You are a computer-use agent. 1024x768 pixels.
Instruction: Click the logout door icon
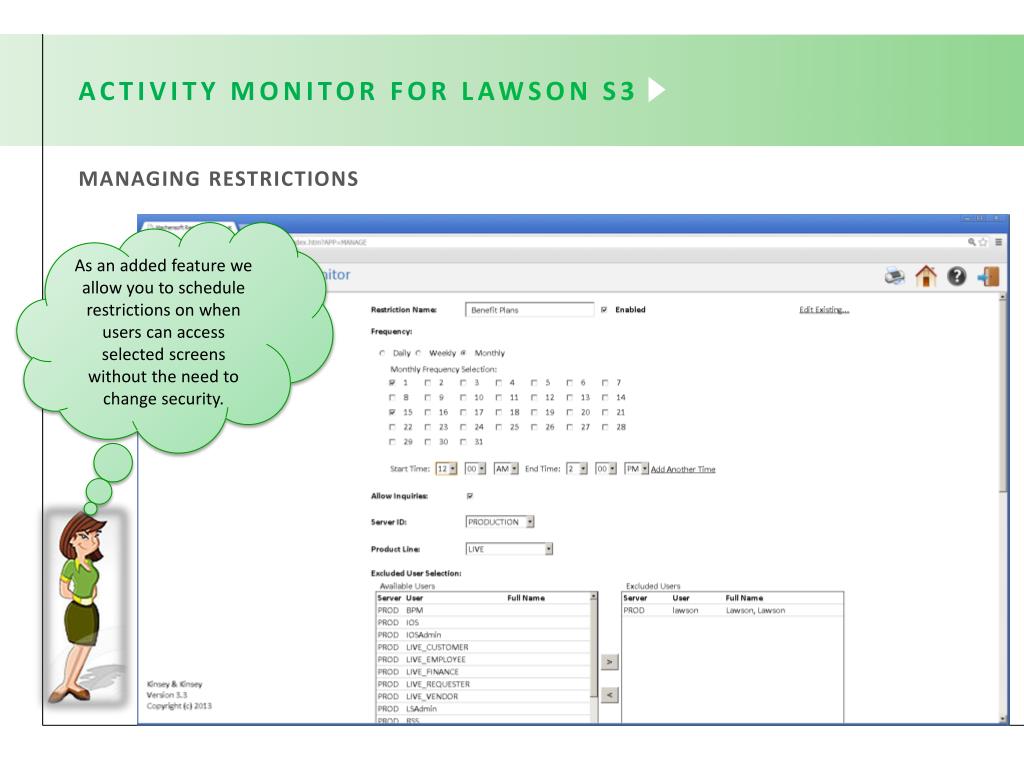[x=988, y=276]
